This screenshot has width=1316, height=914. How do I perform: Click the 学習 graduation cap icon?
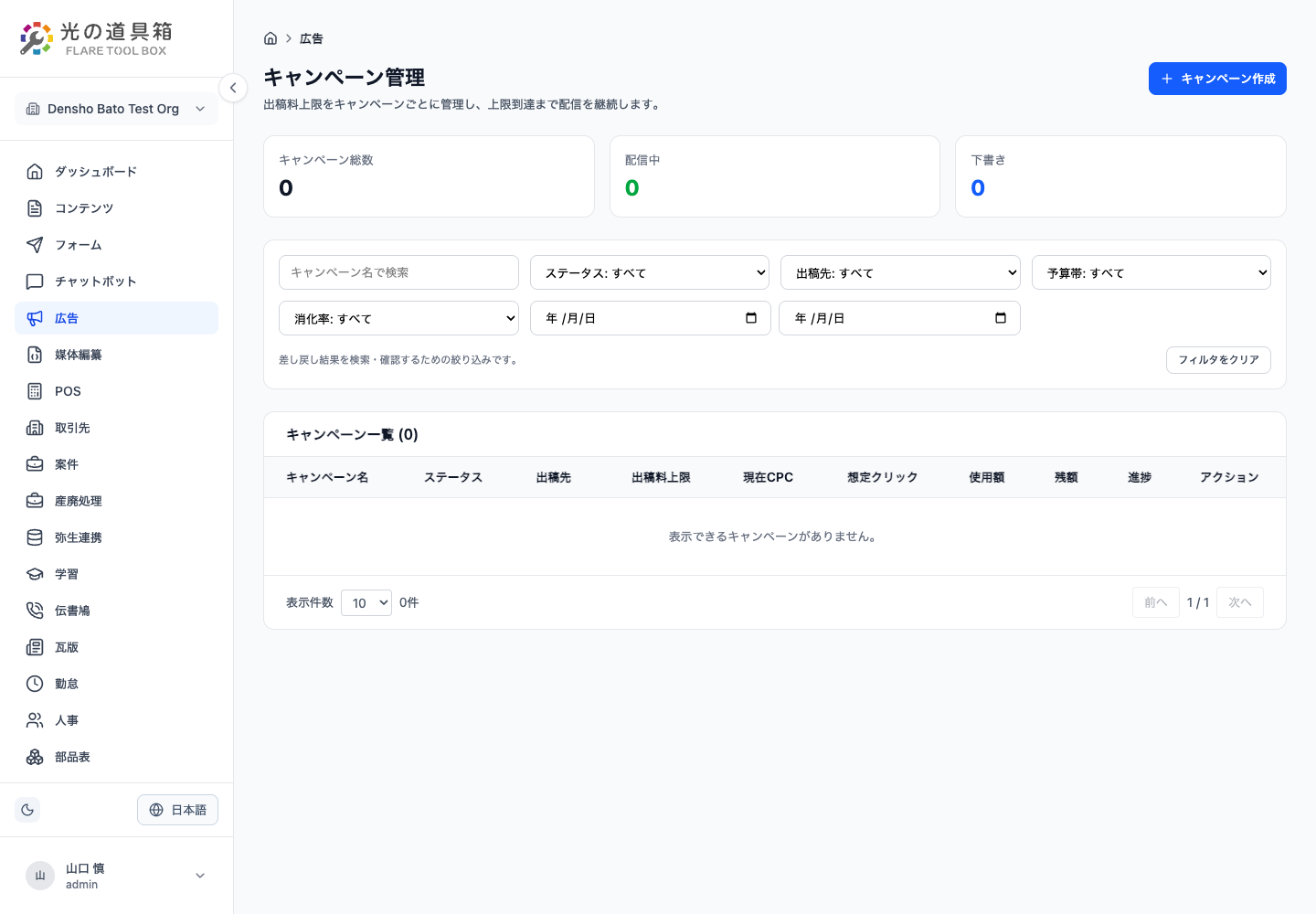35,574
